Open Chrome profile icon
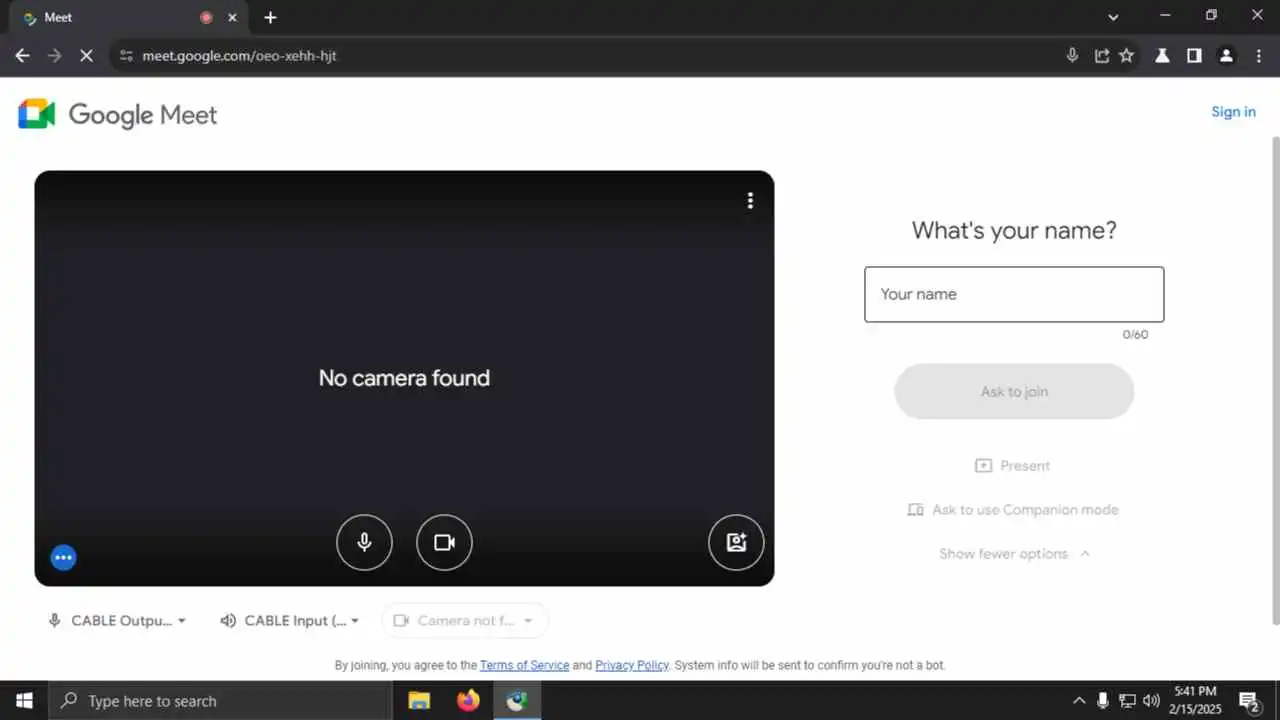1280x720 pixels. pyautogui.click(x=1226, y=56)
